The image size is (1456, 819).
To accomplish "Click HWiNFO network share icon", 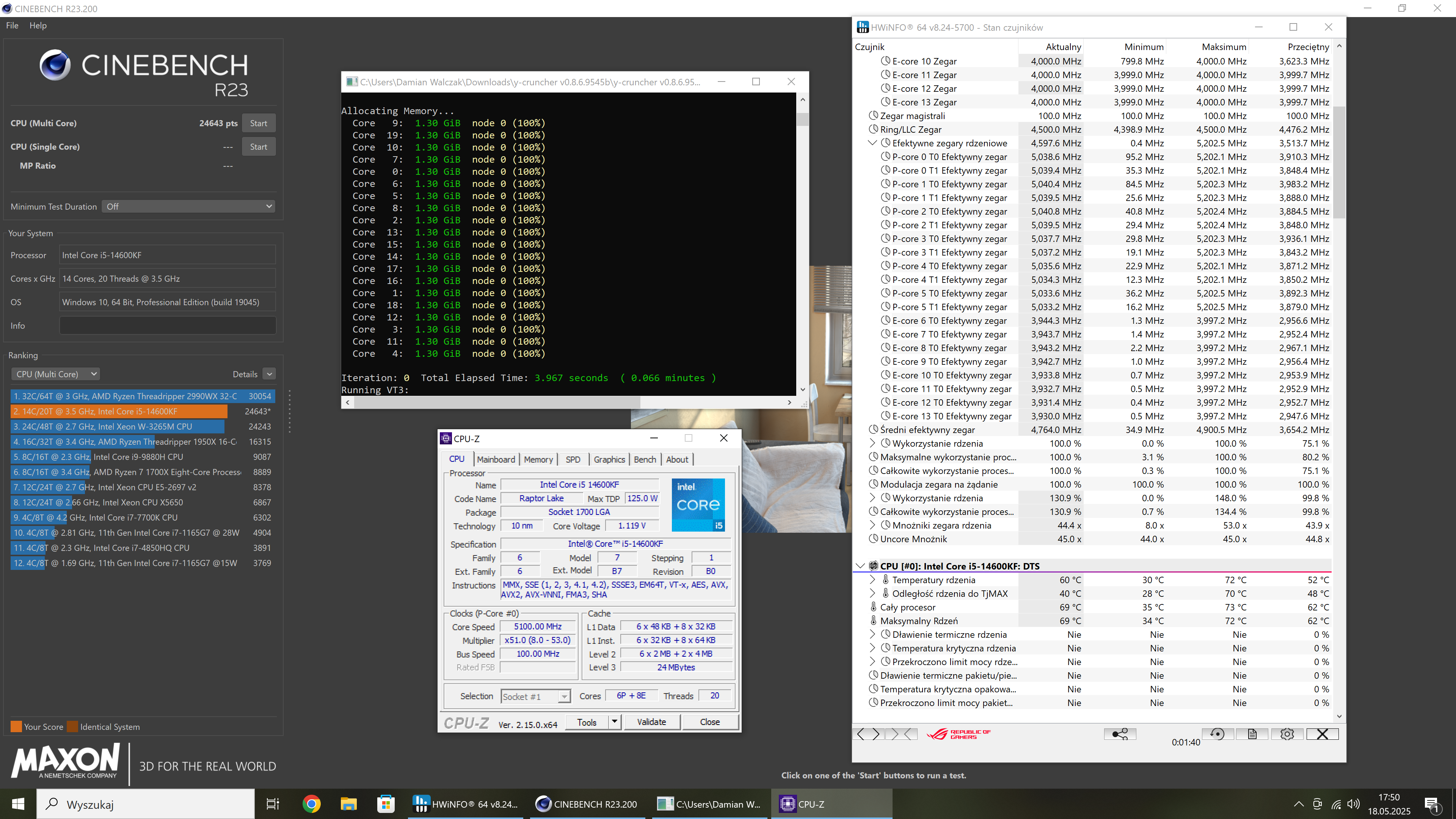I will click(1119, 734).
